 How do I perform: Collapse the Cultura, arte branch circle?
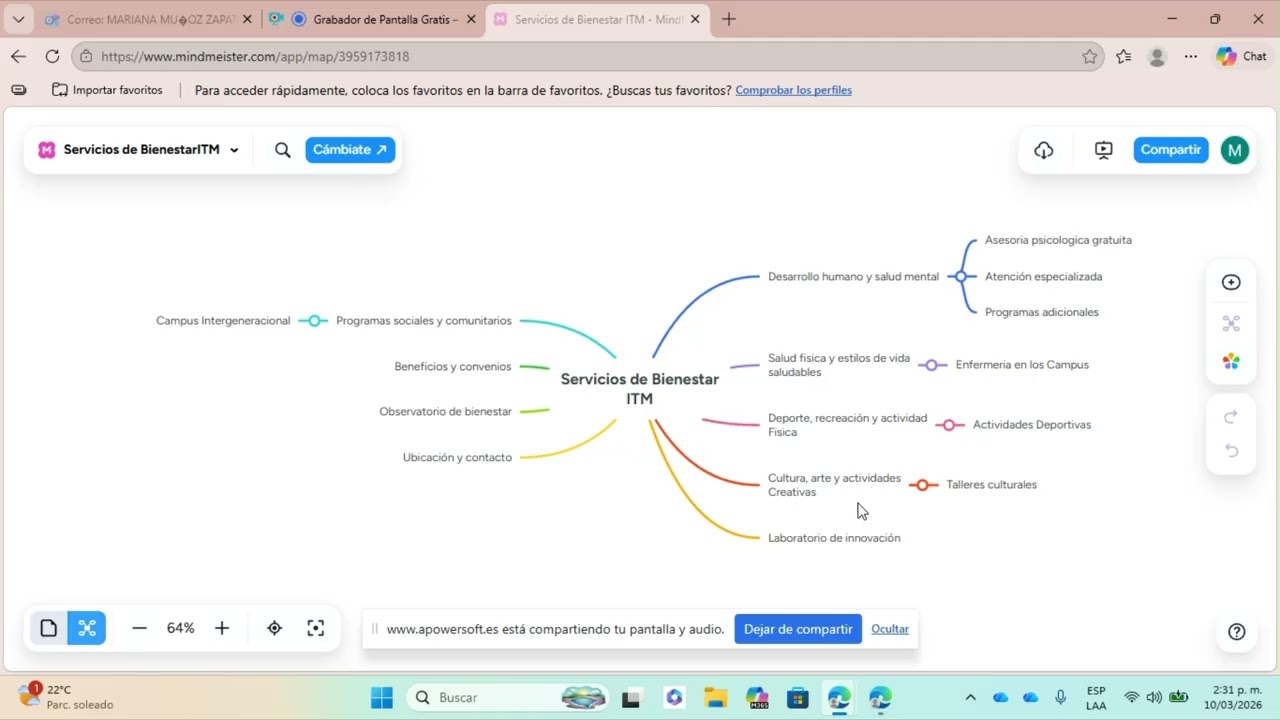(x=922, y=485)
